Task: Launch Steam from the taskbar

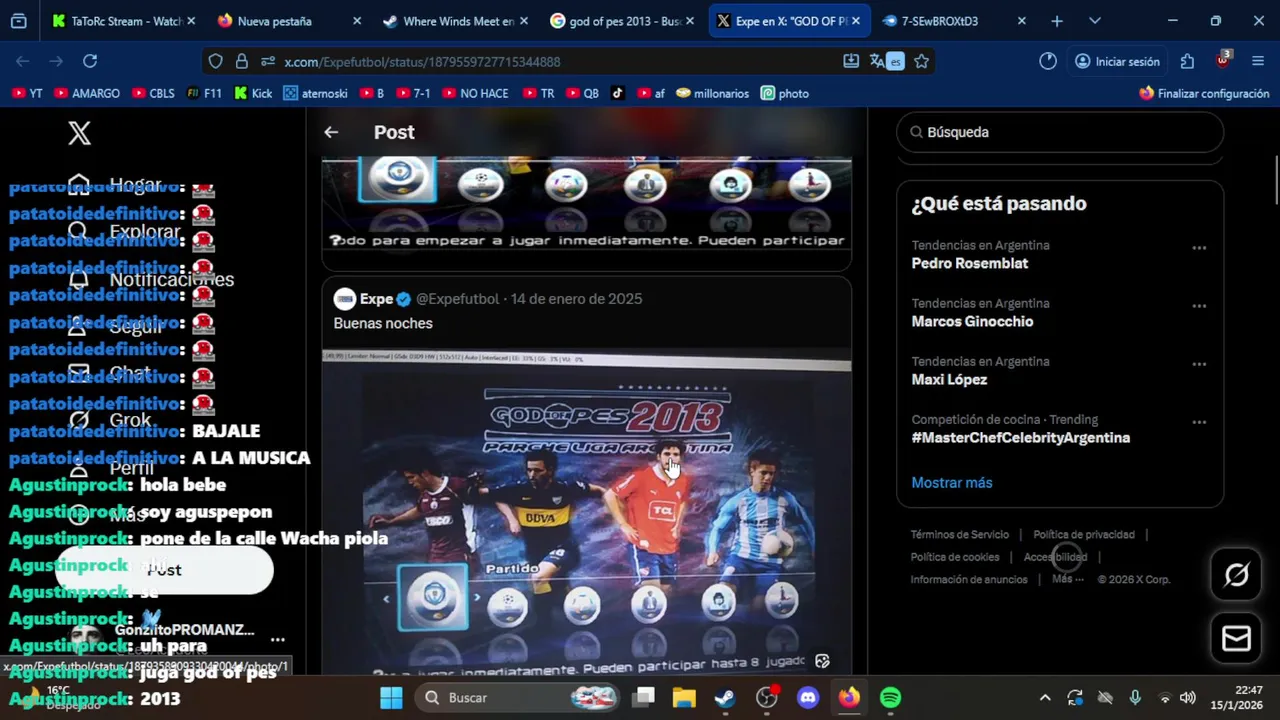Action: click(x=725, y=698)
